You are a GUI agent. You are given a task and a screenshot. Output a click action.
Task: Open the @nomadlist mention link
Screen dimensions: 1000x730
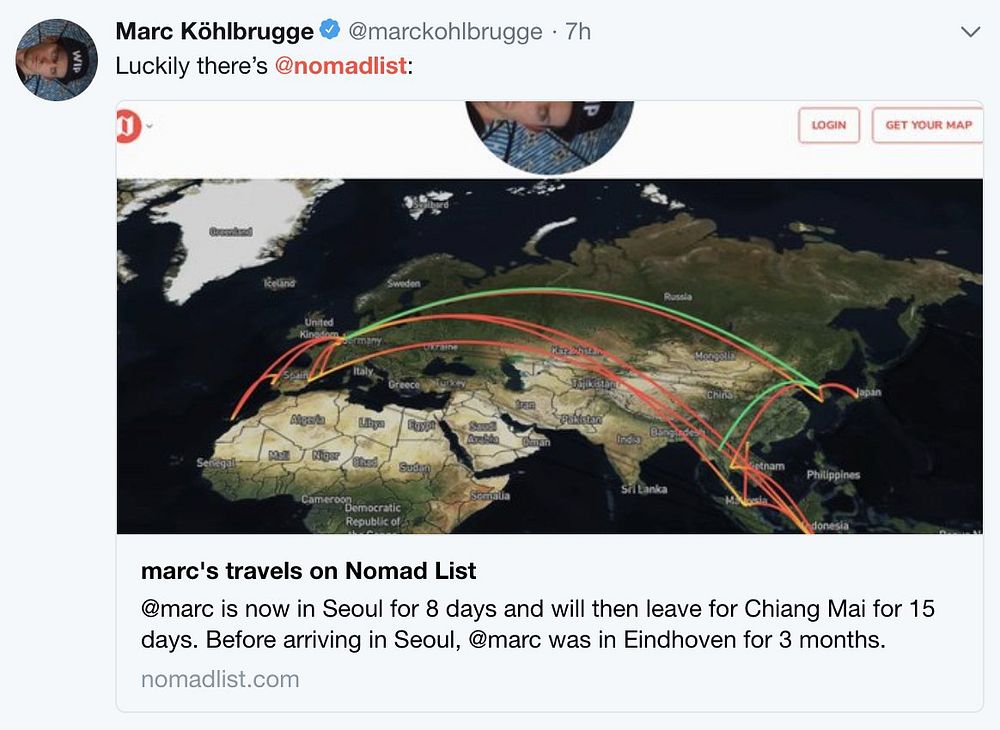341,66
